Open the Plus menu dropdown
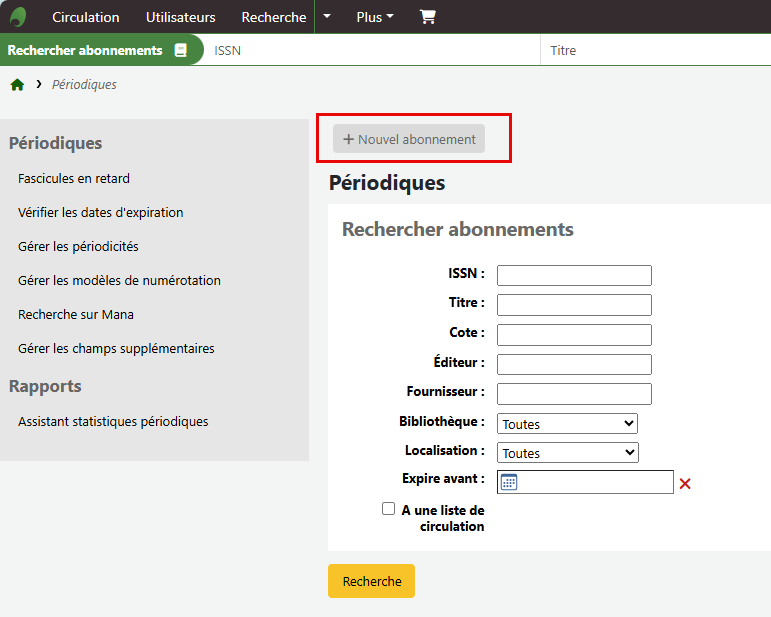Image resolution: width=771 pixels, height=617 pixels. 375,17
